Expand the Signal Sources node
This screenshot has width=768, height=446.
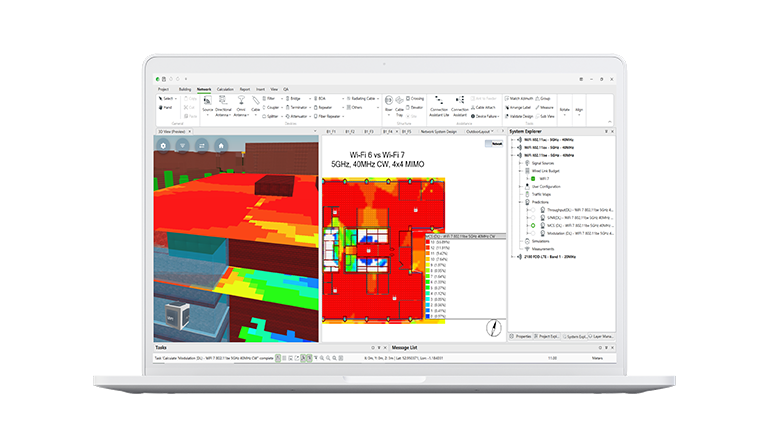521,163
